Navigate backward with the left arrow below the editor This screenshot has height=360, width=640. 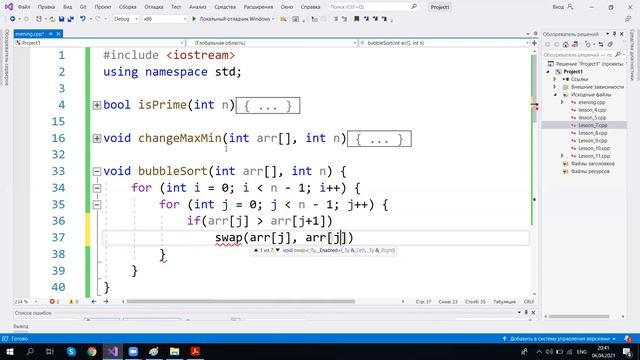tap(94, 302)
